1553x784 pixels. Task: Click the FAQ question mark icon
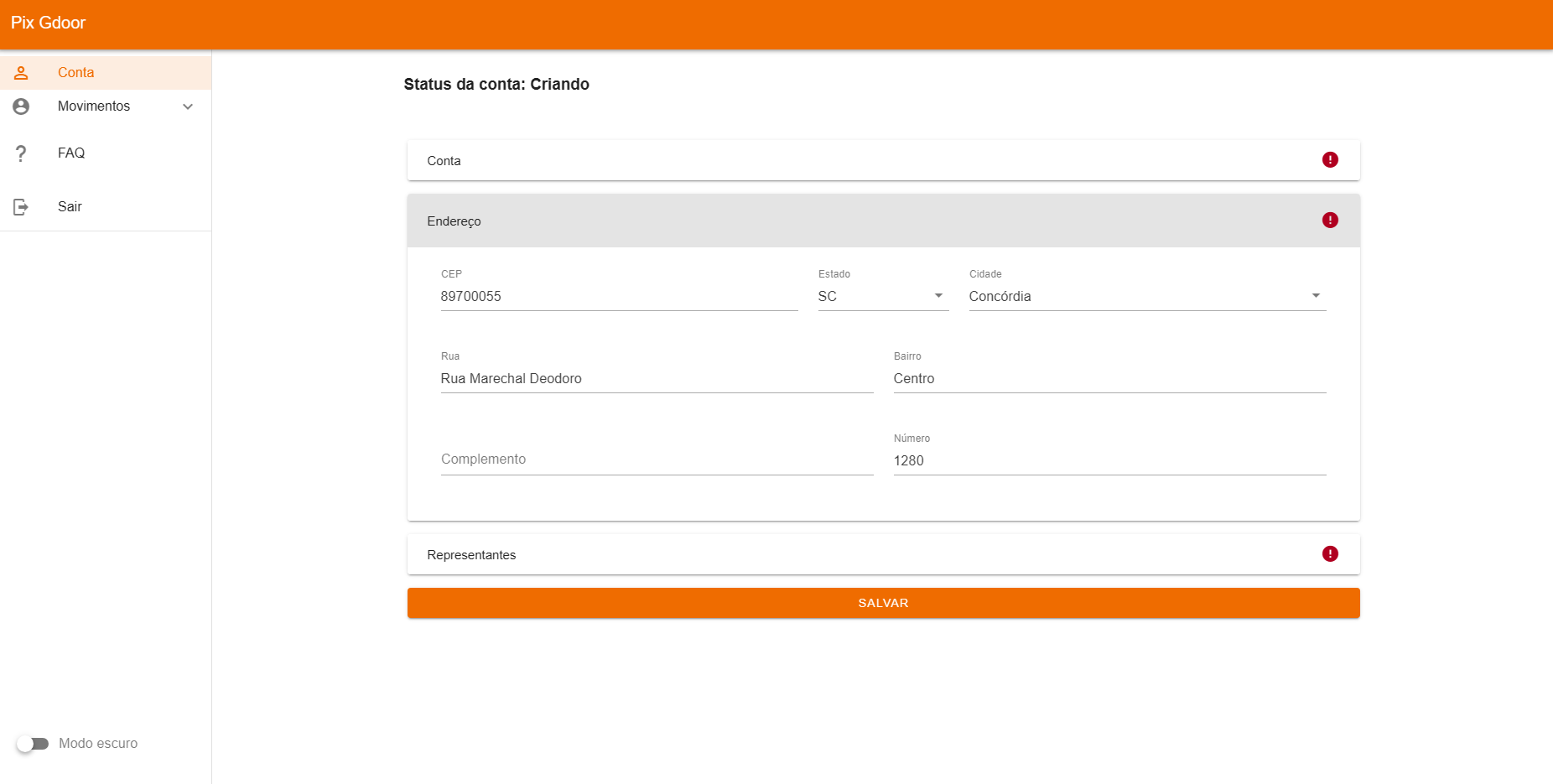tap(21, 153)
